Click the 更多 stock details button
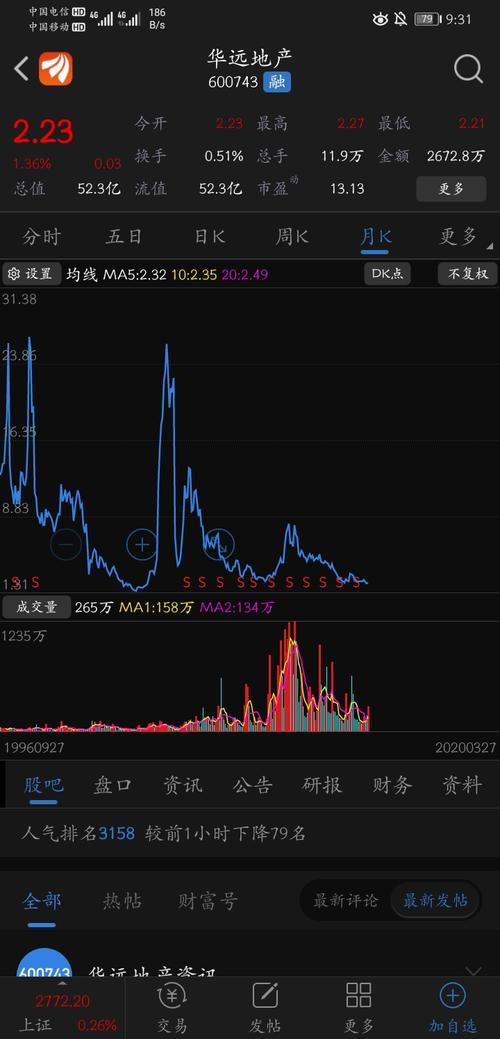Viewport: 500px width, 1039px height. click(451, 189)
